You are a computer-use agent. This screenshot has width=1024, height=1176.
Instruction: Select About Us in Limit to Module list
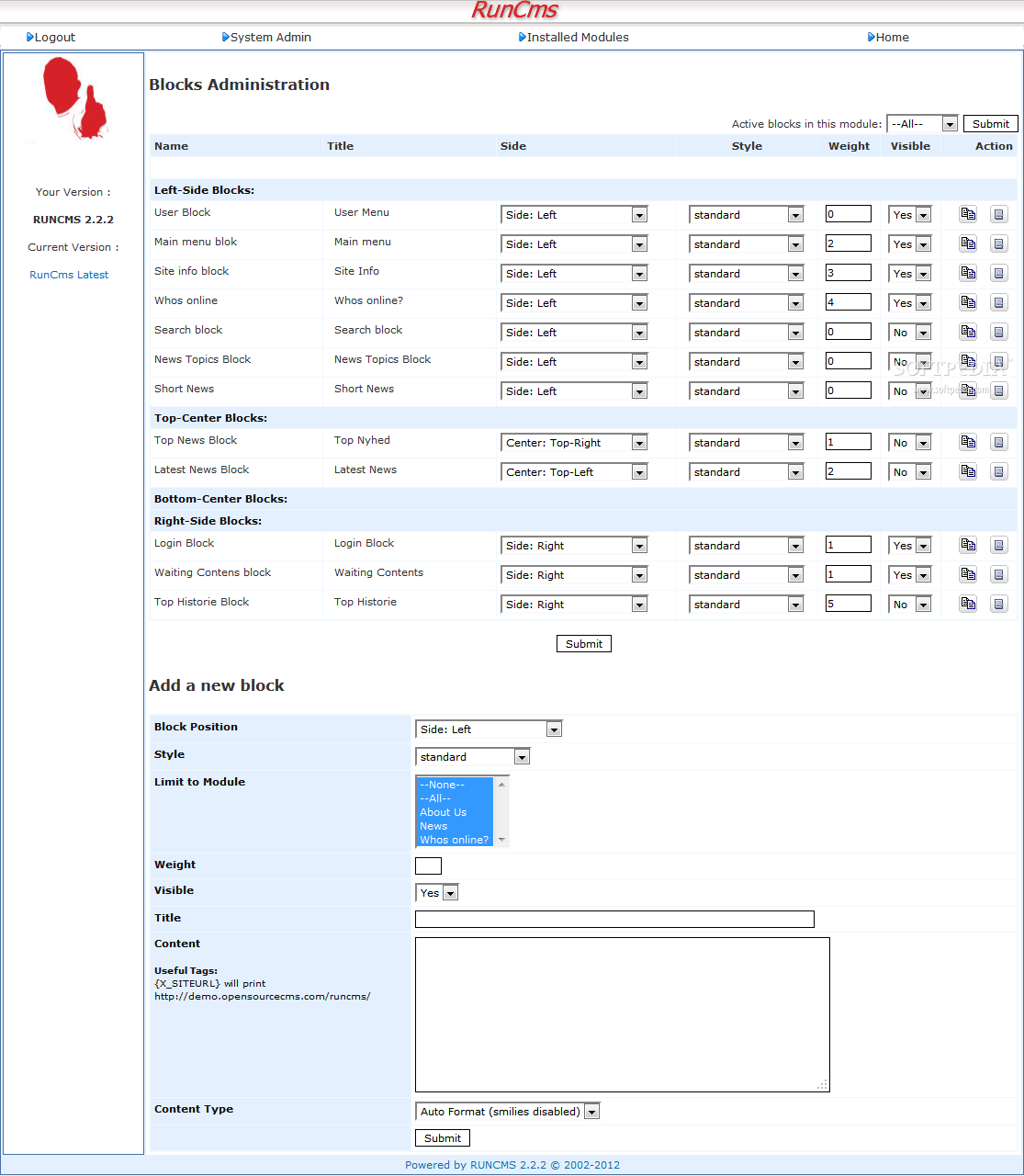(455, 812)
